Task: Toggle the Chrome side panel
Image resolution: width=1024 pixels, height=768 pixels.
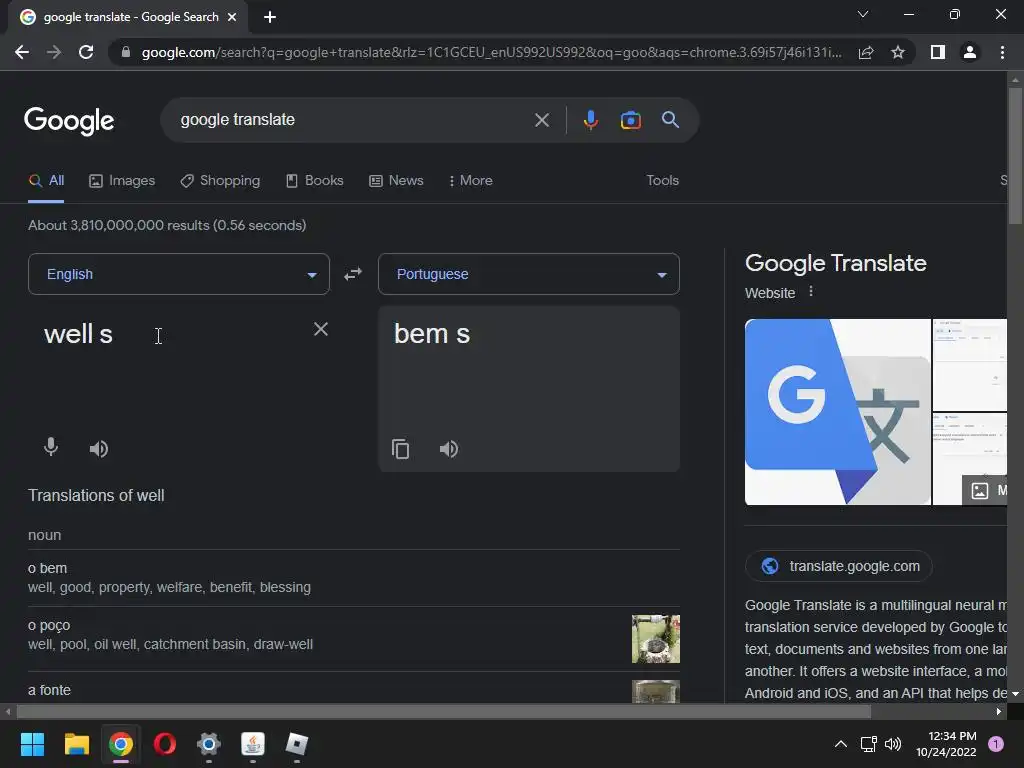Action: click(x=938, y=52)
